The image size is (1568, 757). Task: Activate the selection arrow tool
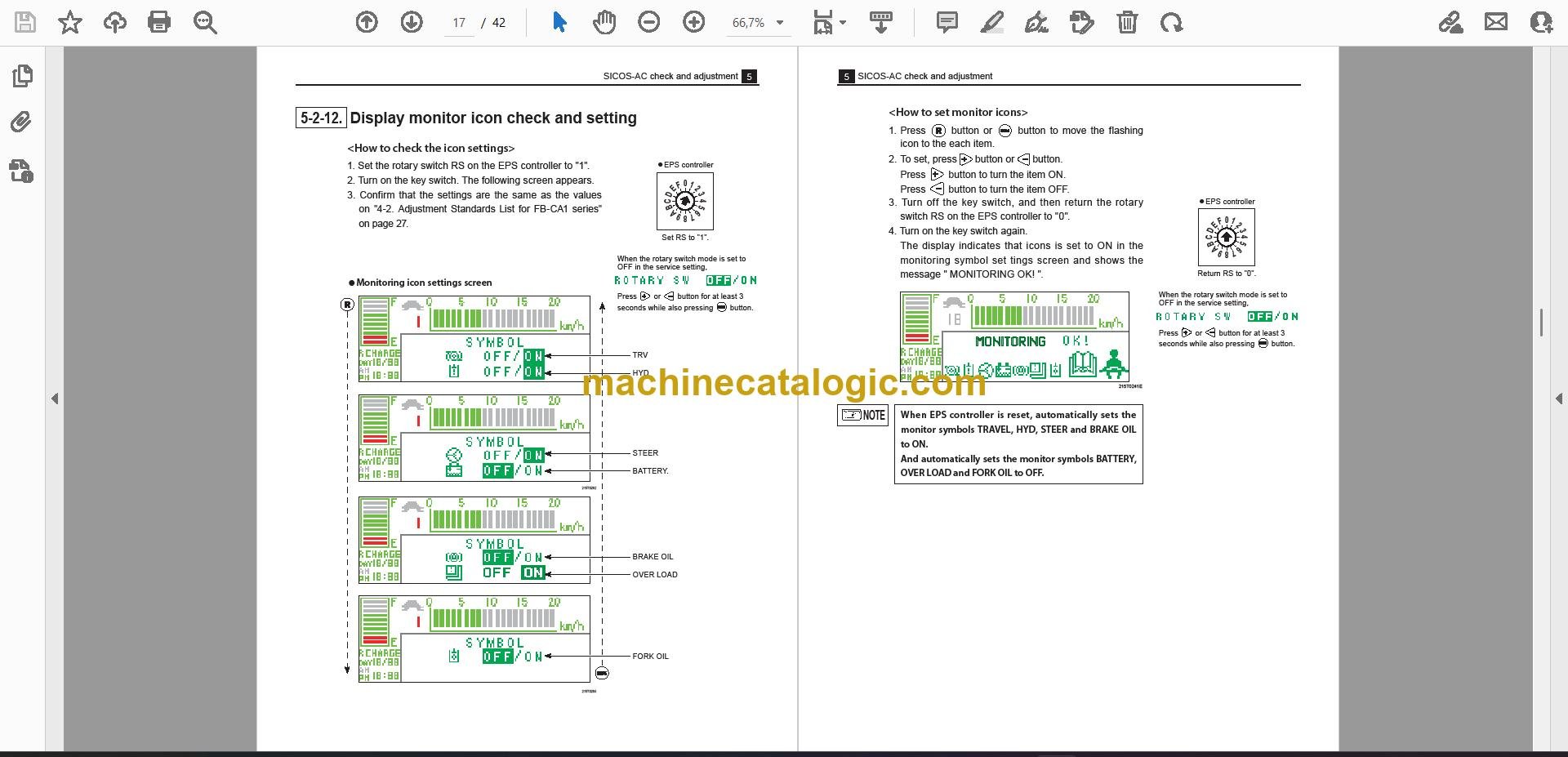pyautogui.click(x=559, y=22)
